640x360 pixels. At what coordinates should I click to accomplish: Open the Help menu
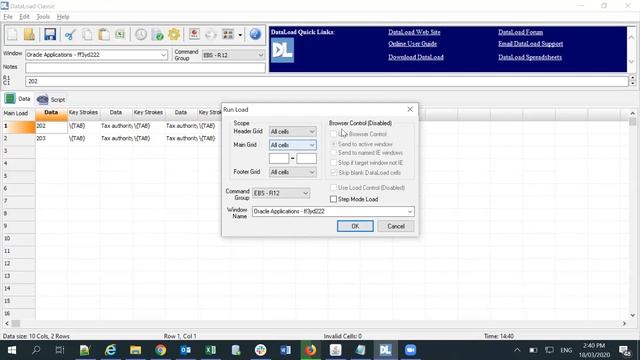click(63, 17)
